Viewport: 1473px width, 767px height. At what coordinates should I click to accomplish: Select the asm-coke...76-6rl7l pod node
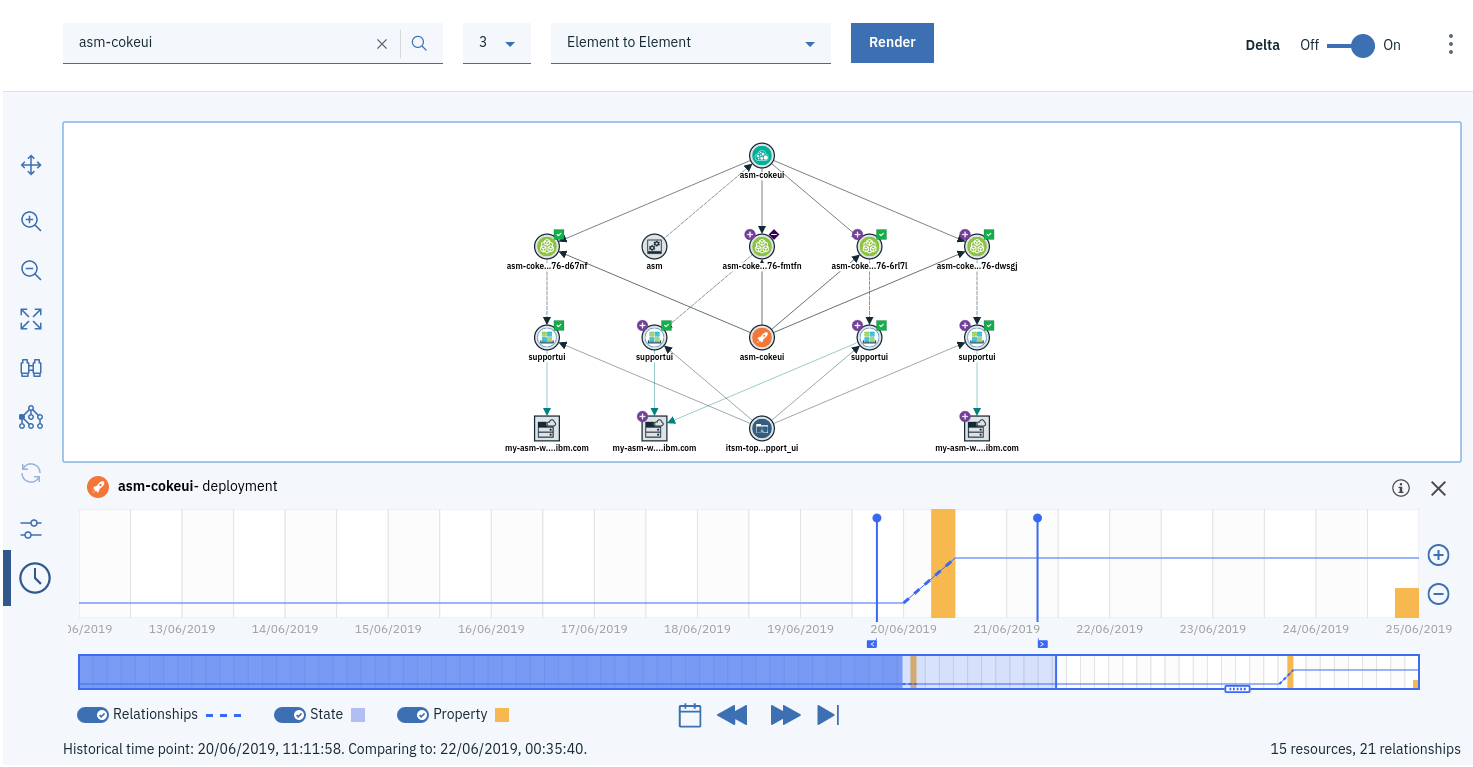point(870,246)
